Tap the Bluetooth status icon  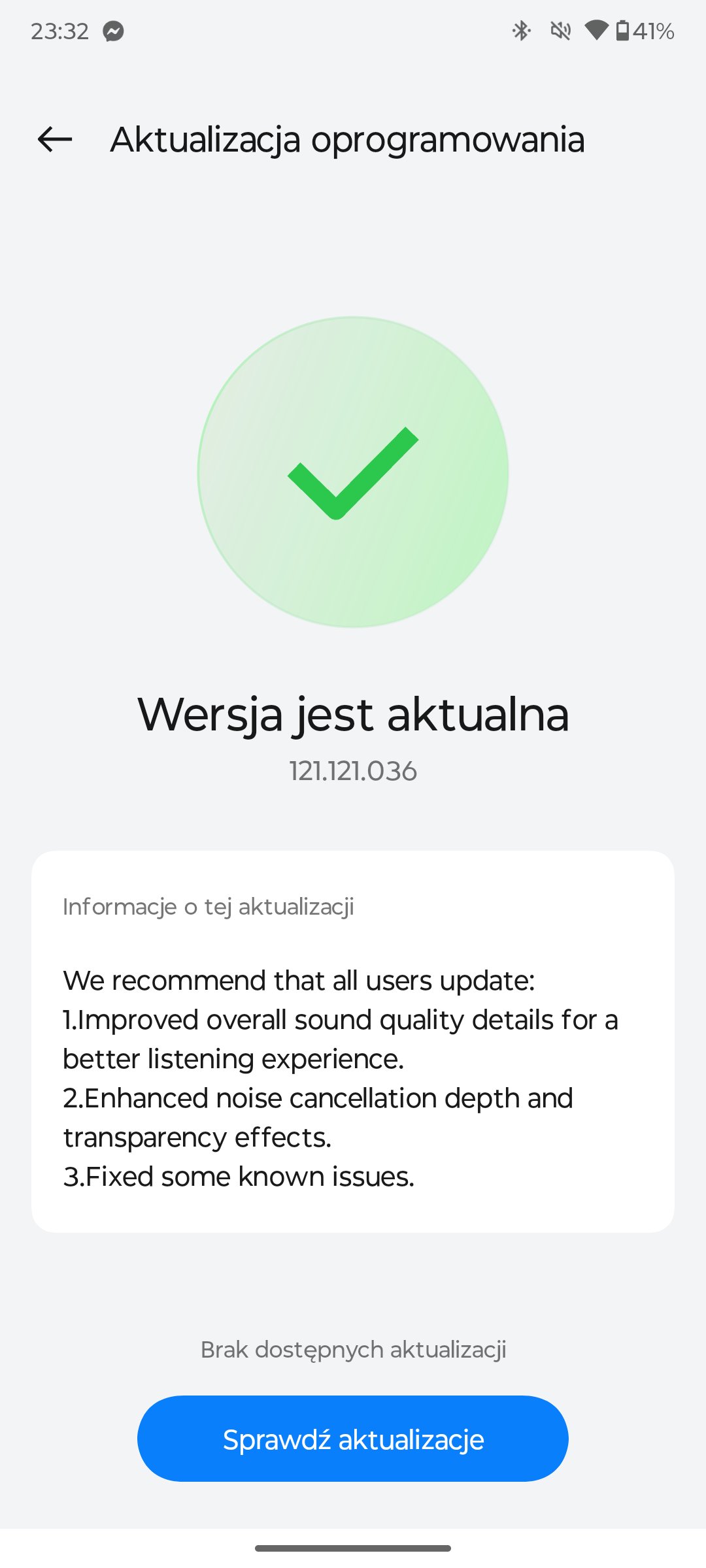coord(521,31)
